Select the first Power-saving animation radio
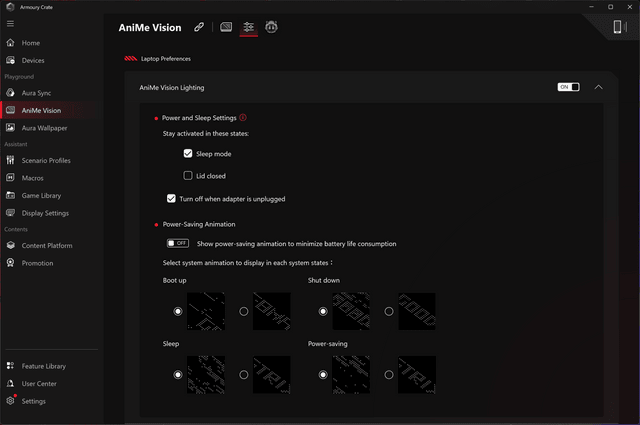The image size is (640, 425). (323, 375)
